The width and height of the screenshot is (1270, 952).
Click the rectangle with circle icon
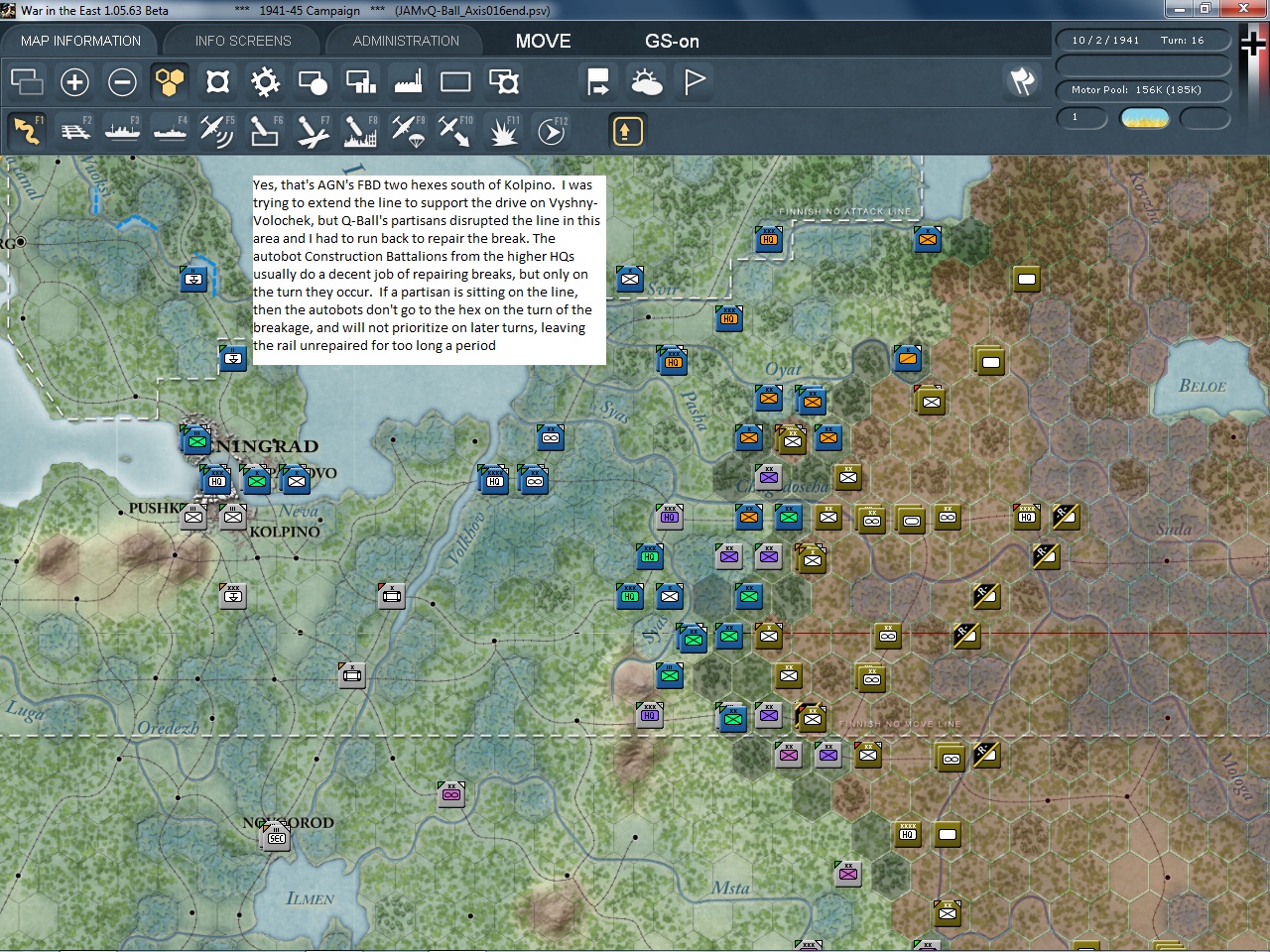coord(313,81)
